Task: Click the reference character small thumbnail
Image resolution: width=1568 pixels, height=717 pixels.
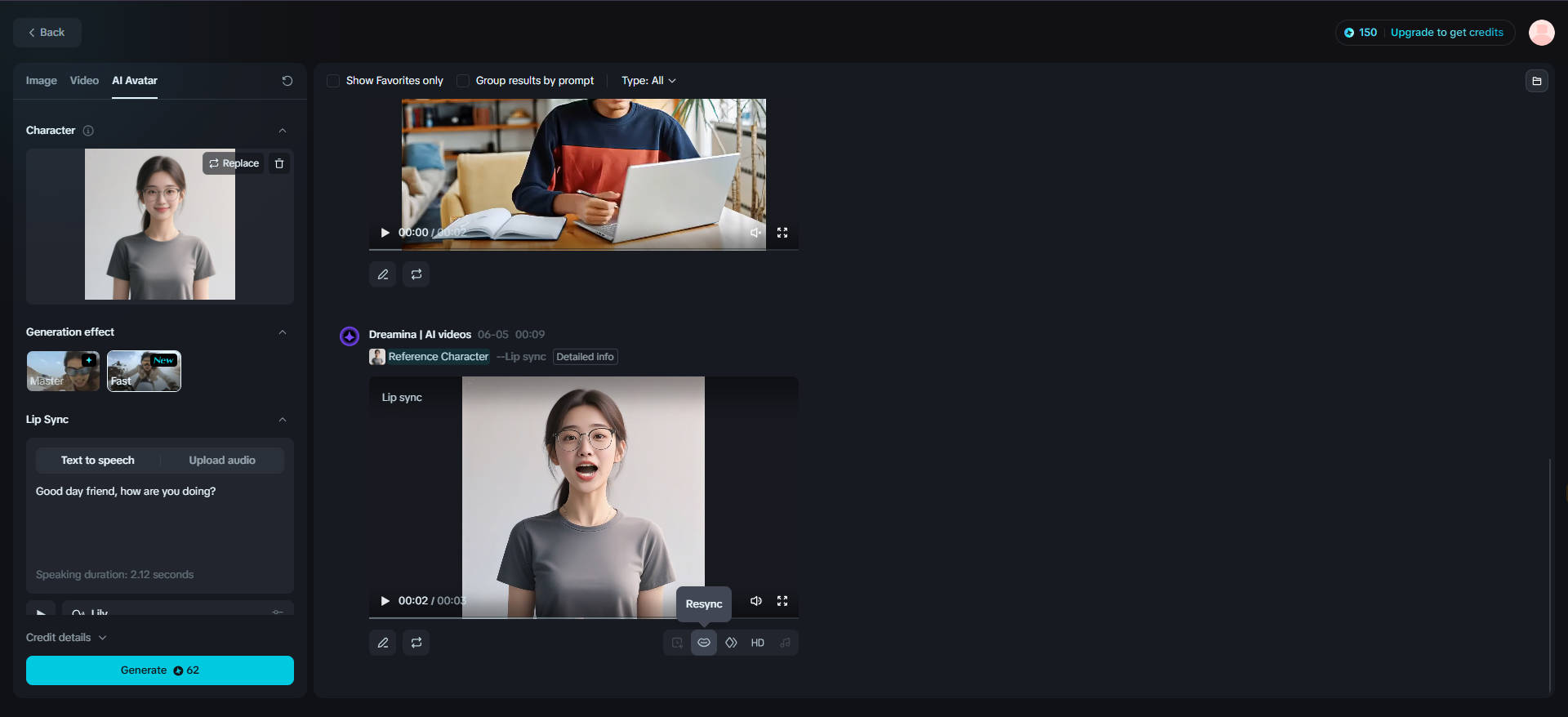Action: tap(377, 357)
